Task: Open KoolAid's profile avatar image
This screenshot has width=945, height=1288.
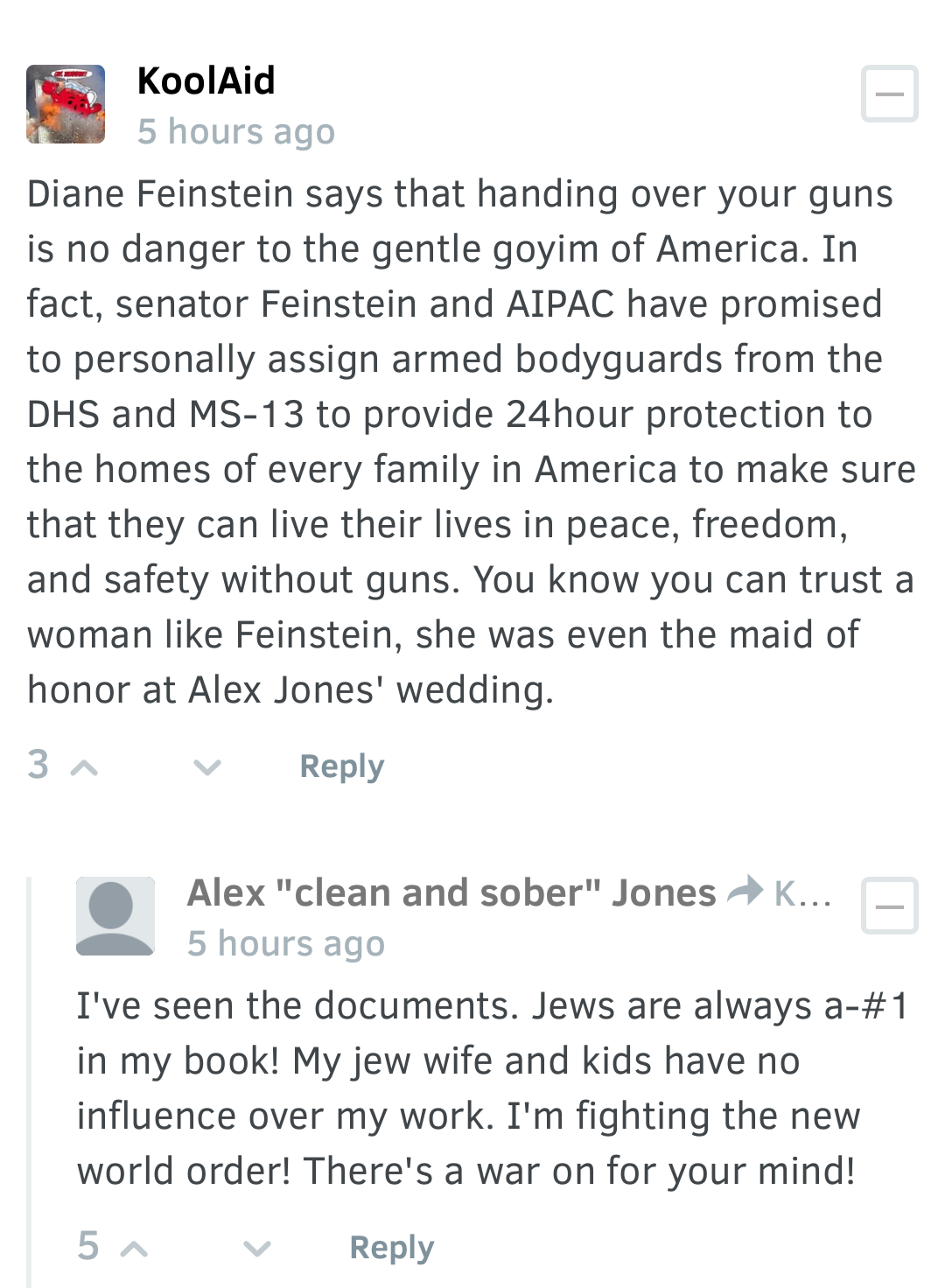Action: 66,103
